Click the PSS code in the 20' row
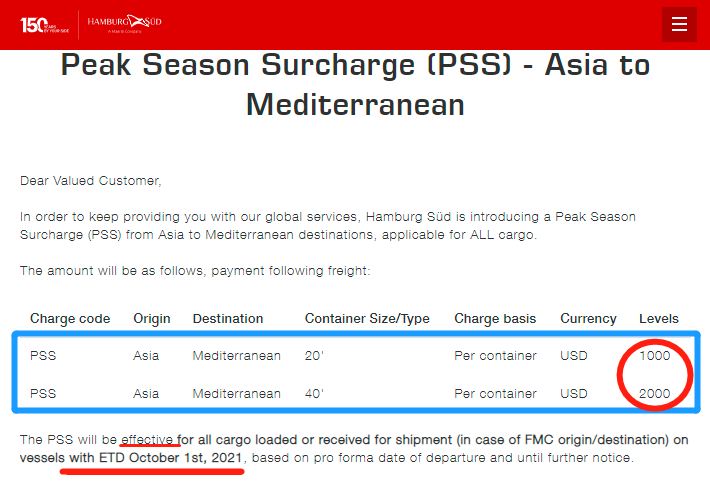The height and width of the screenshot is (484, 710). 43,356
